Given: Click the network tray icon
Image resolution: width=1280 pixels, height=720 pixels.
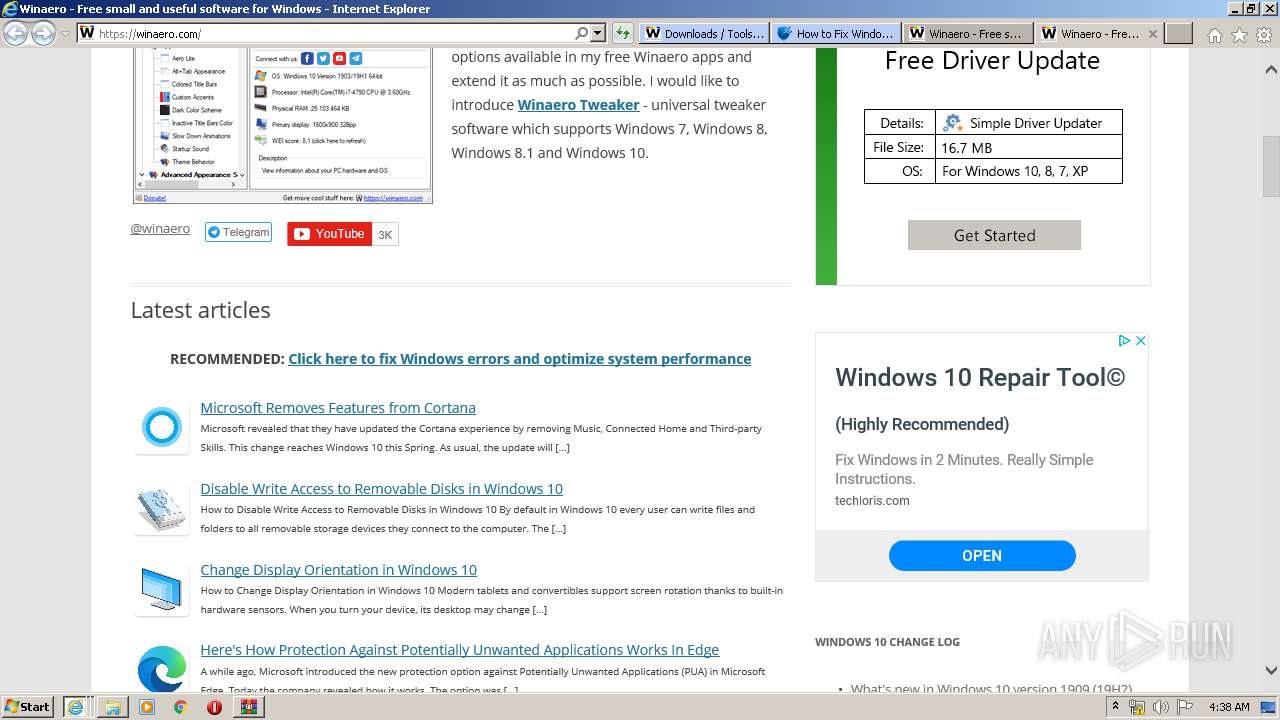Looking at the screenshot, I should pyautogui.click(x=1137, y=707).
